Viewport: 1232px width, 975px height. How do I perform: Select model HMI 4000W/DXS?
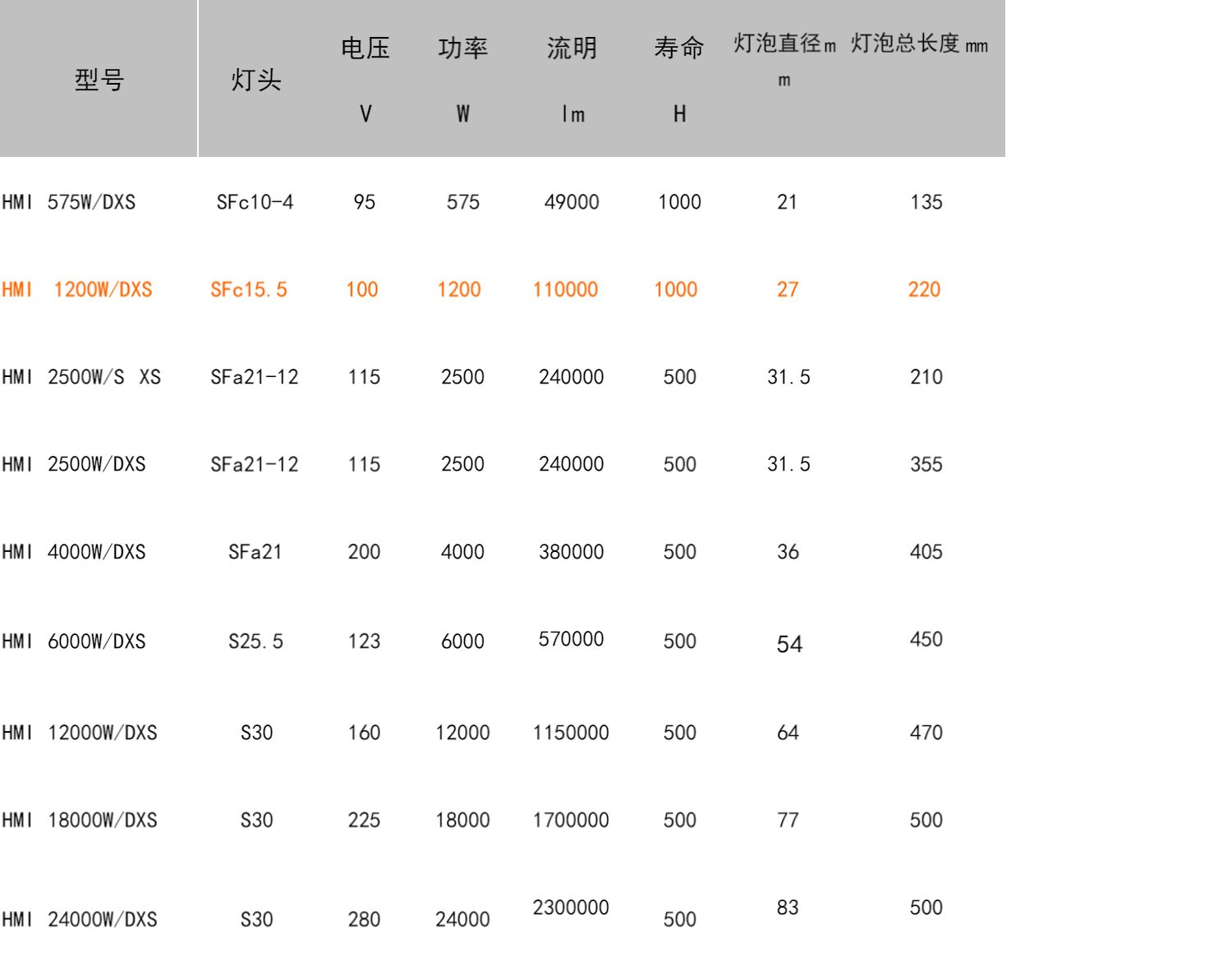pyautogui.click(x=73, y=552)
